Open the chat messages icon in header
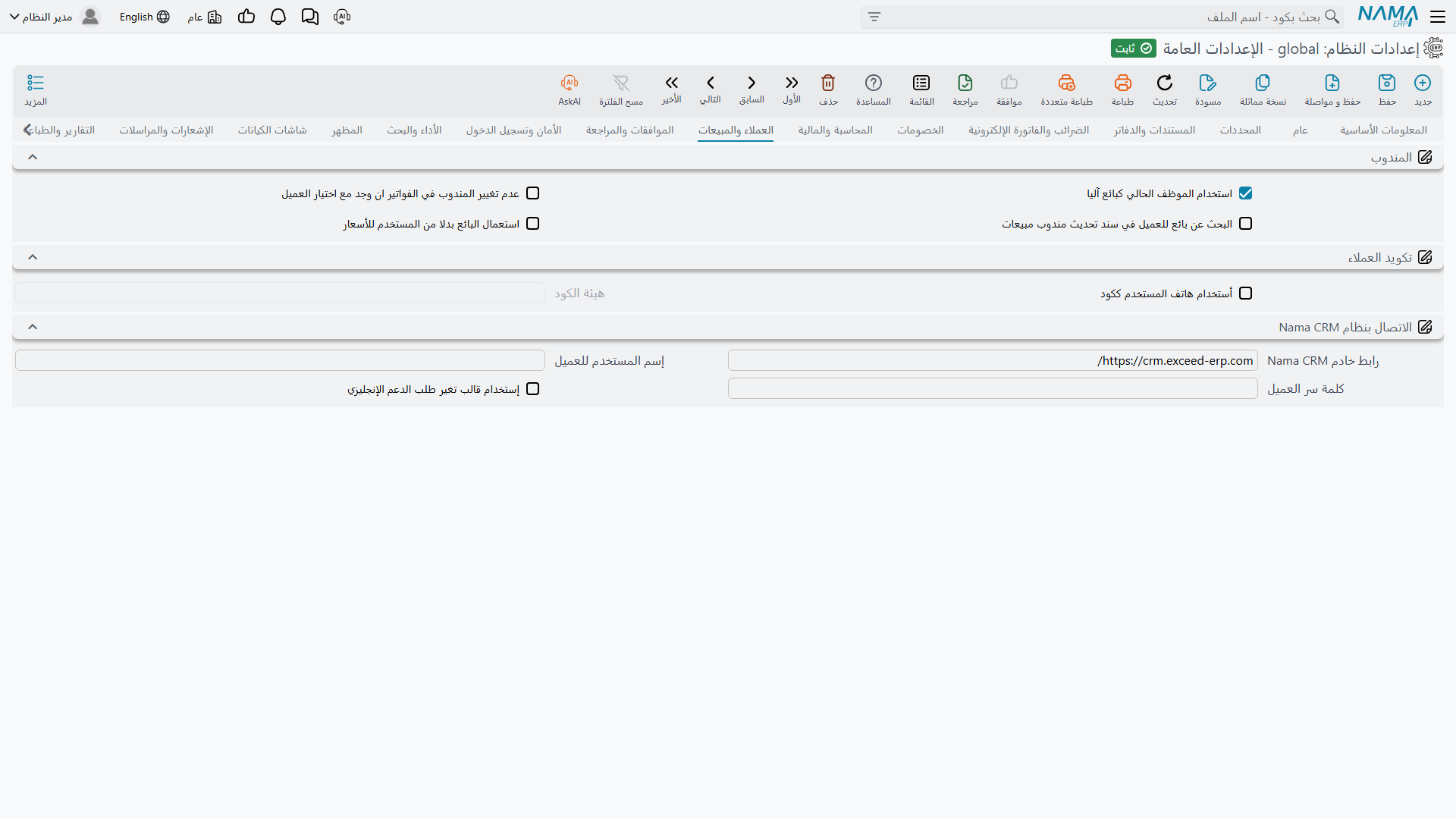This screenshot has width=1456, height=819. (310, 17)
